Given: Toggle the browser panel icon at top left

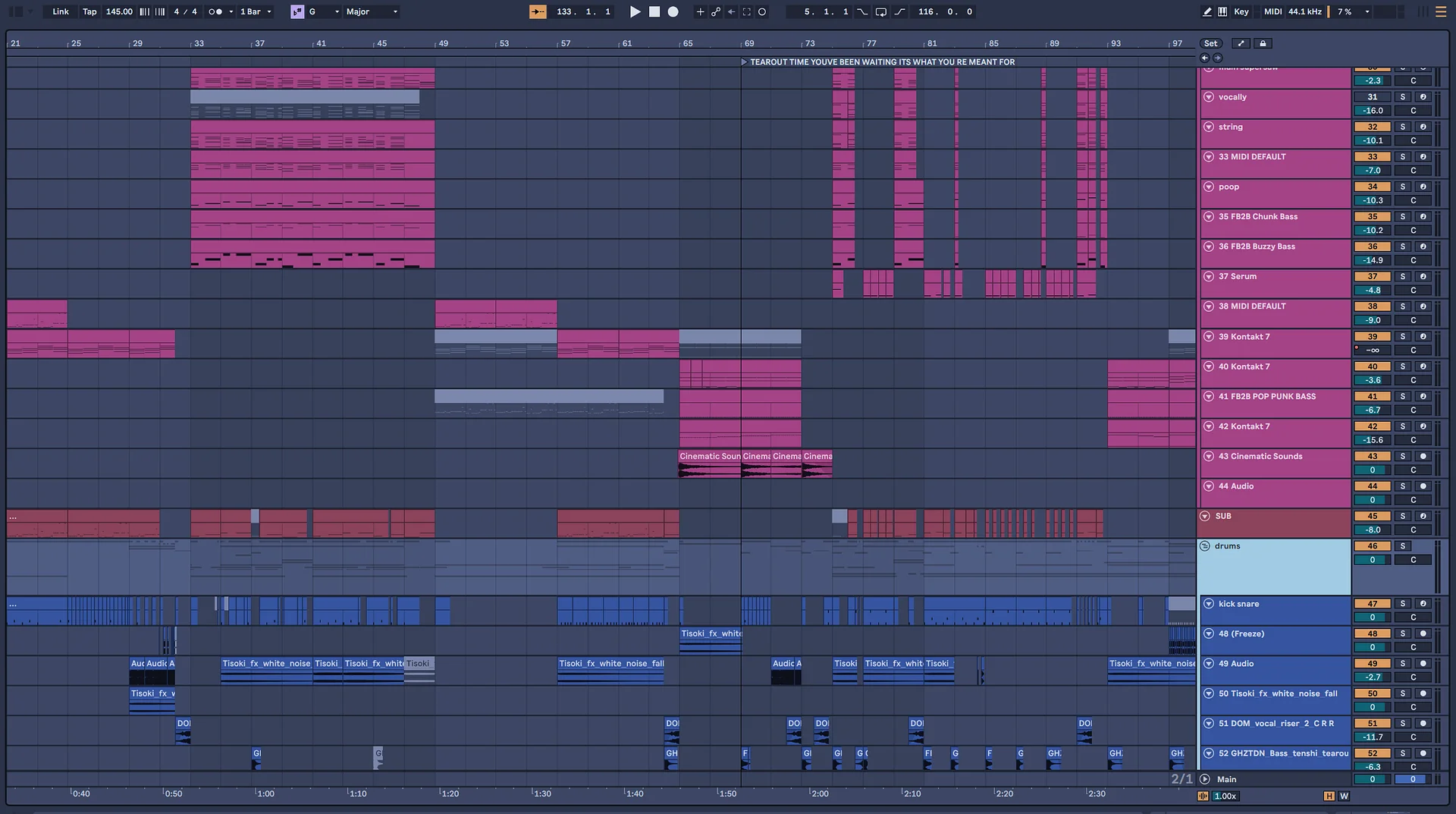Looking at the screenshot, I should coord(14,11).
